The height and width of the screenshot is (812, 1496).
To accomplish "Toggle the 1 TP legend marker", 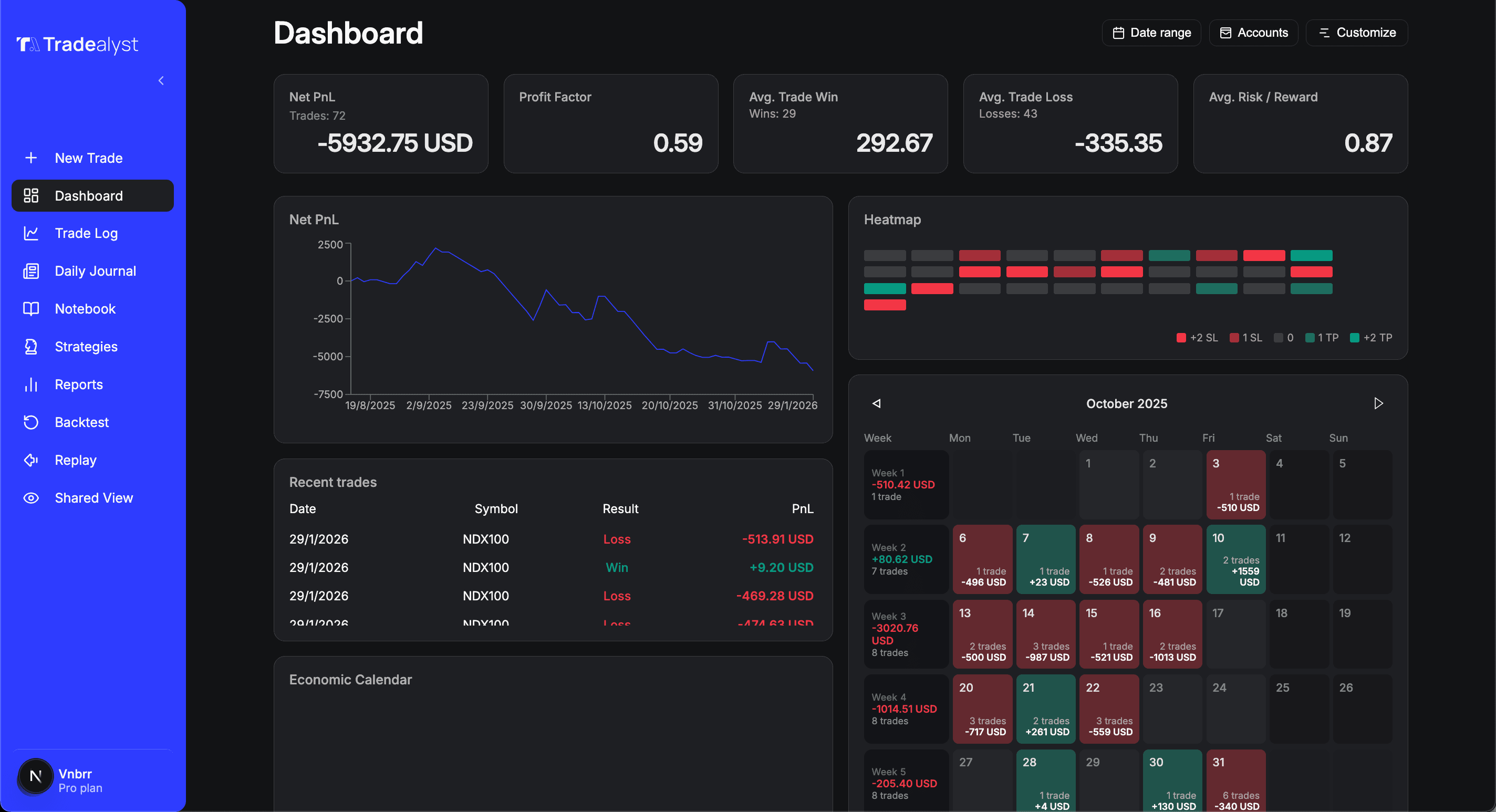I will tap(1310, 338).
